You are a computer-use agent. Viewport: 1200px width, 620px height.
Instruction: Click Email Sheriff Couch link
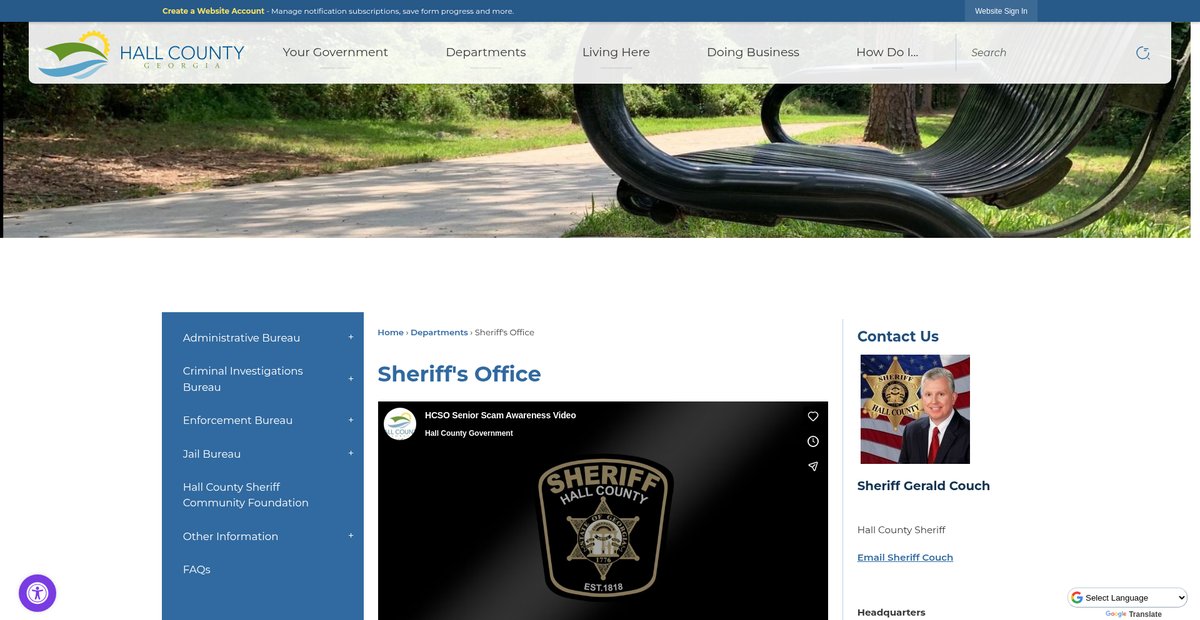[905, 558]
